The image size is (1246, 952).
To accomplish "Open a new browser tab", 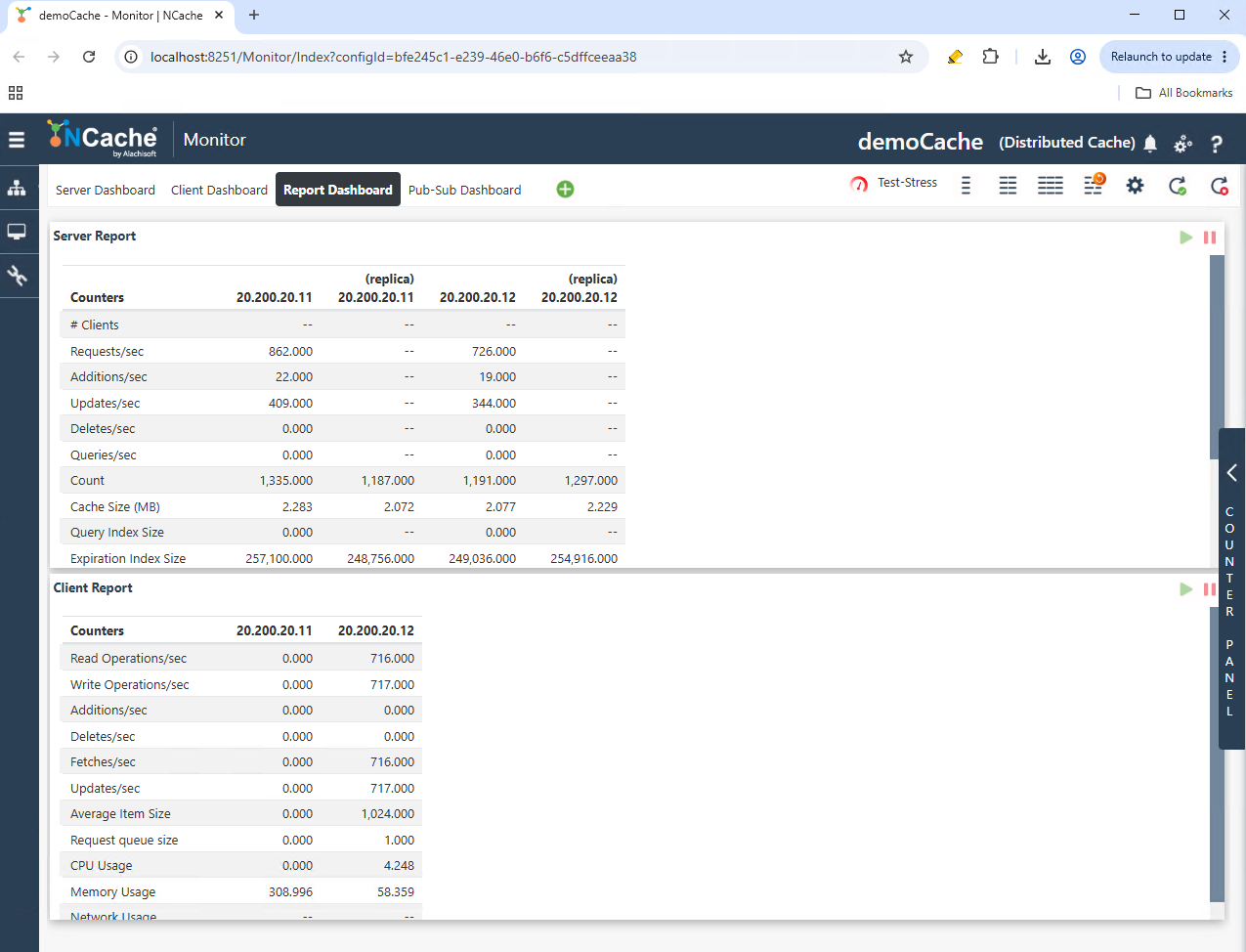I will [254, 15].
